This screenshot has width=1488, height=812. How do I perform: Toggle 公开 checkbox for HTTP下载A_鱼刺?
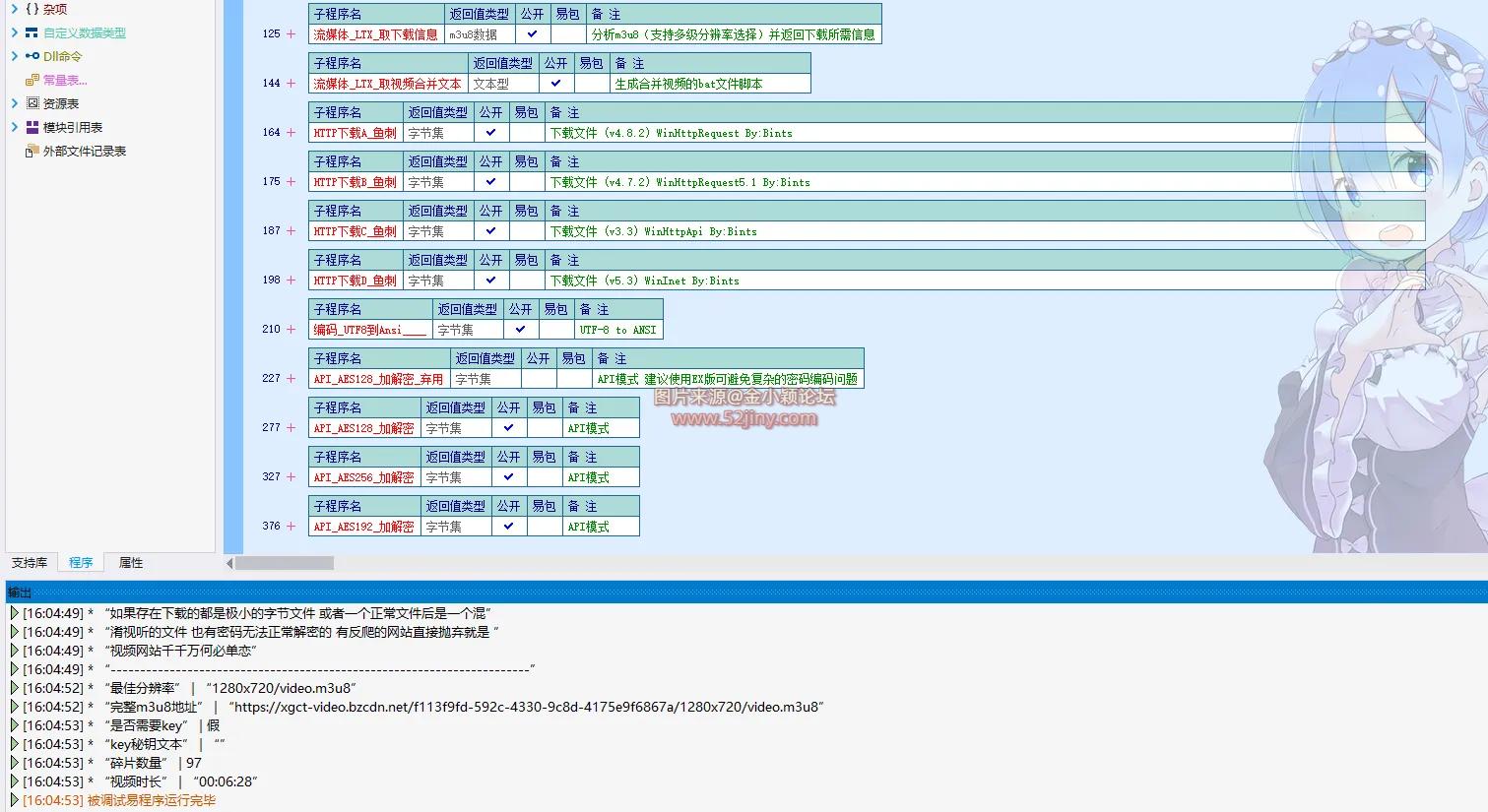point(491,132)
